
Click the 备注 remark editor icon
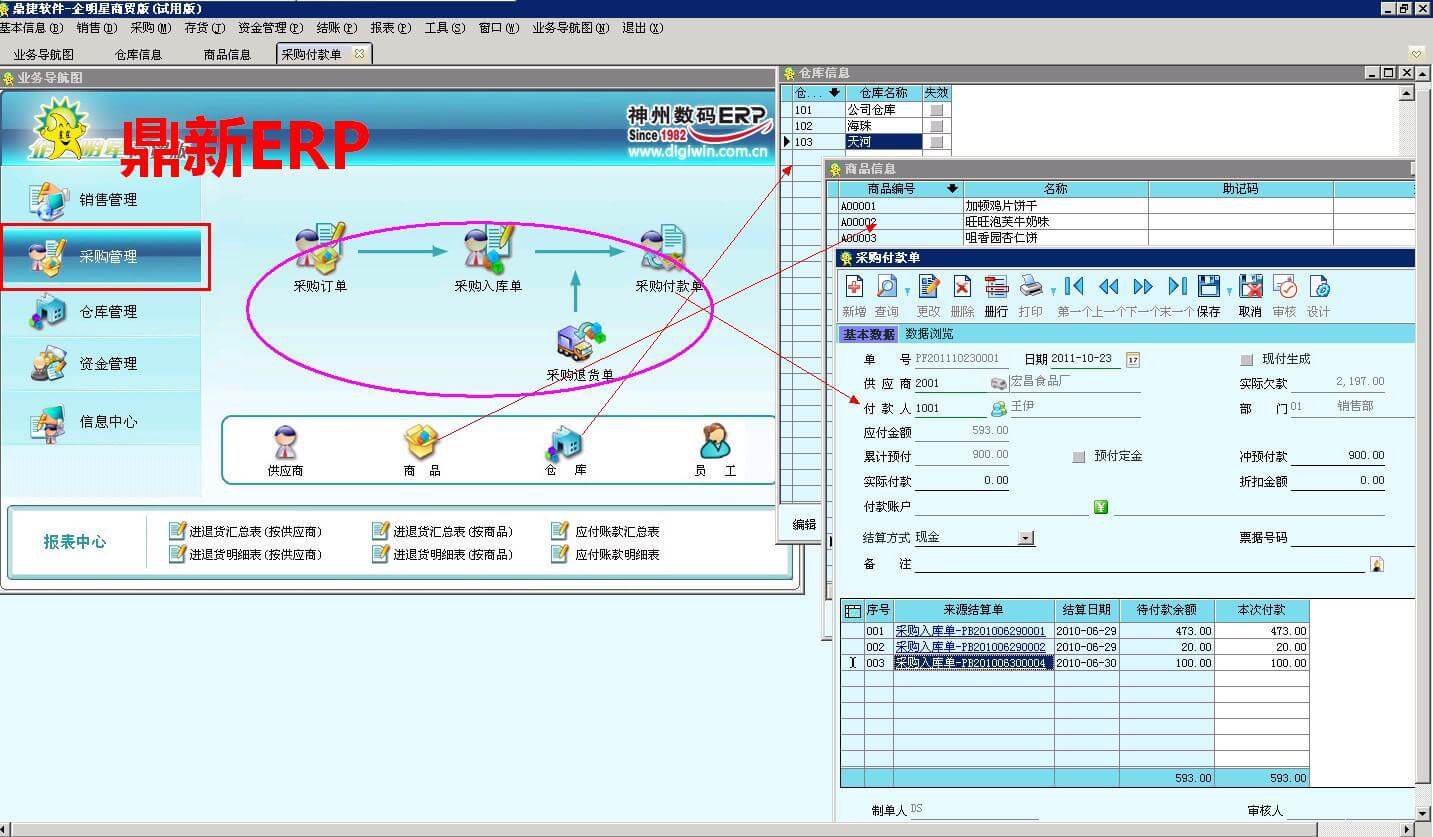pyautogui.click(x=1377, y=564)
